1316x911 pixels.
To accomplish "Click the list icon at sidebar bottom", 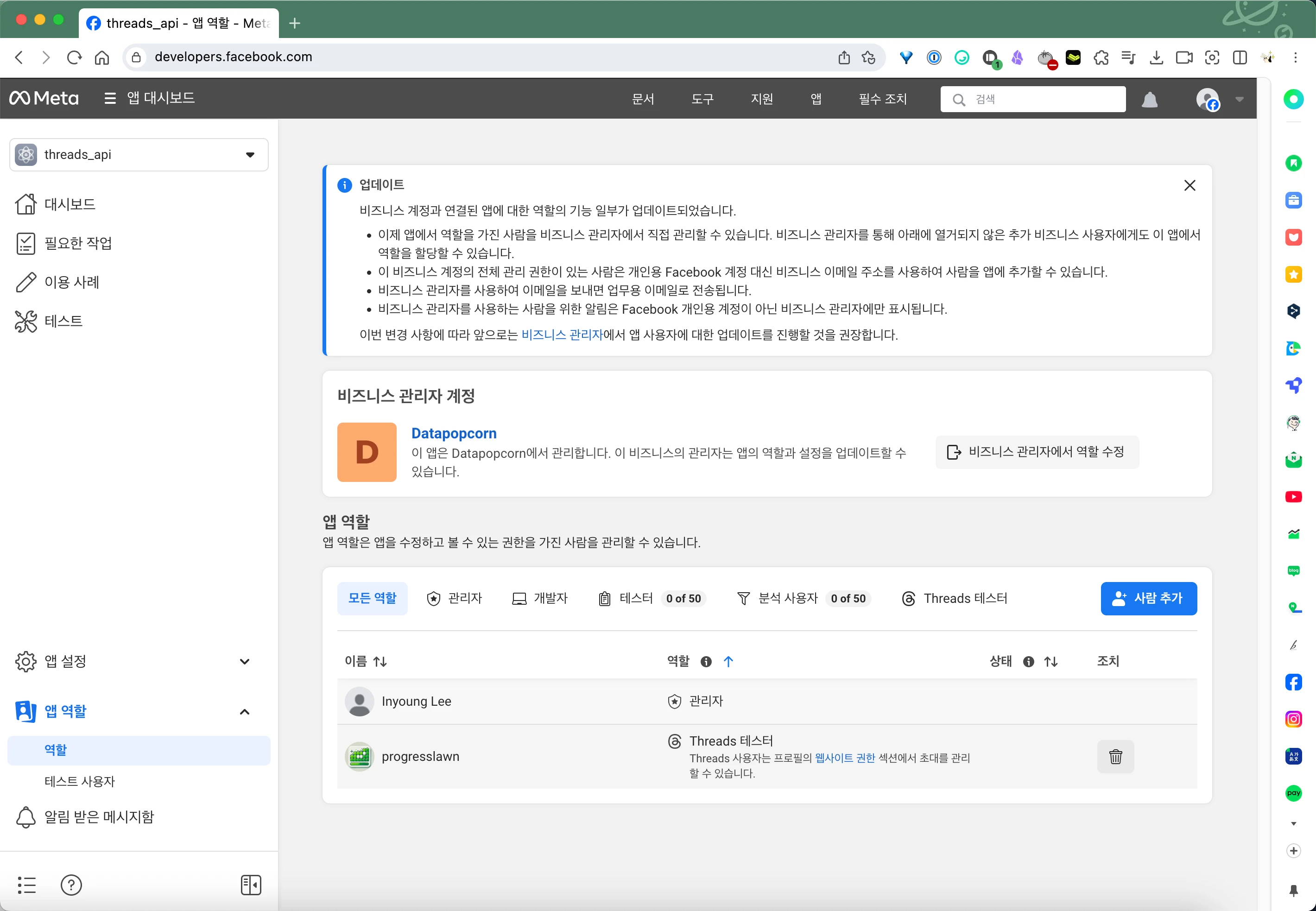I will tap(26, 885).
